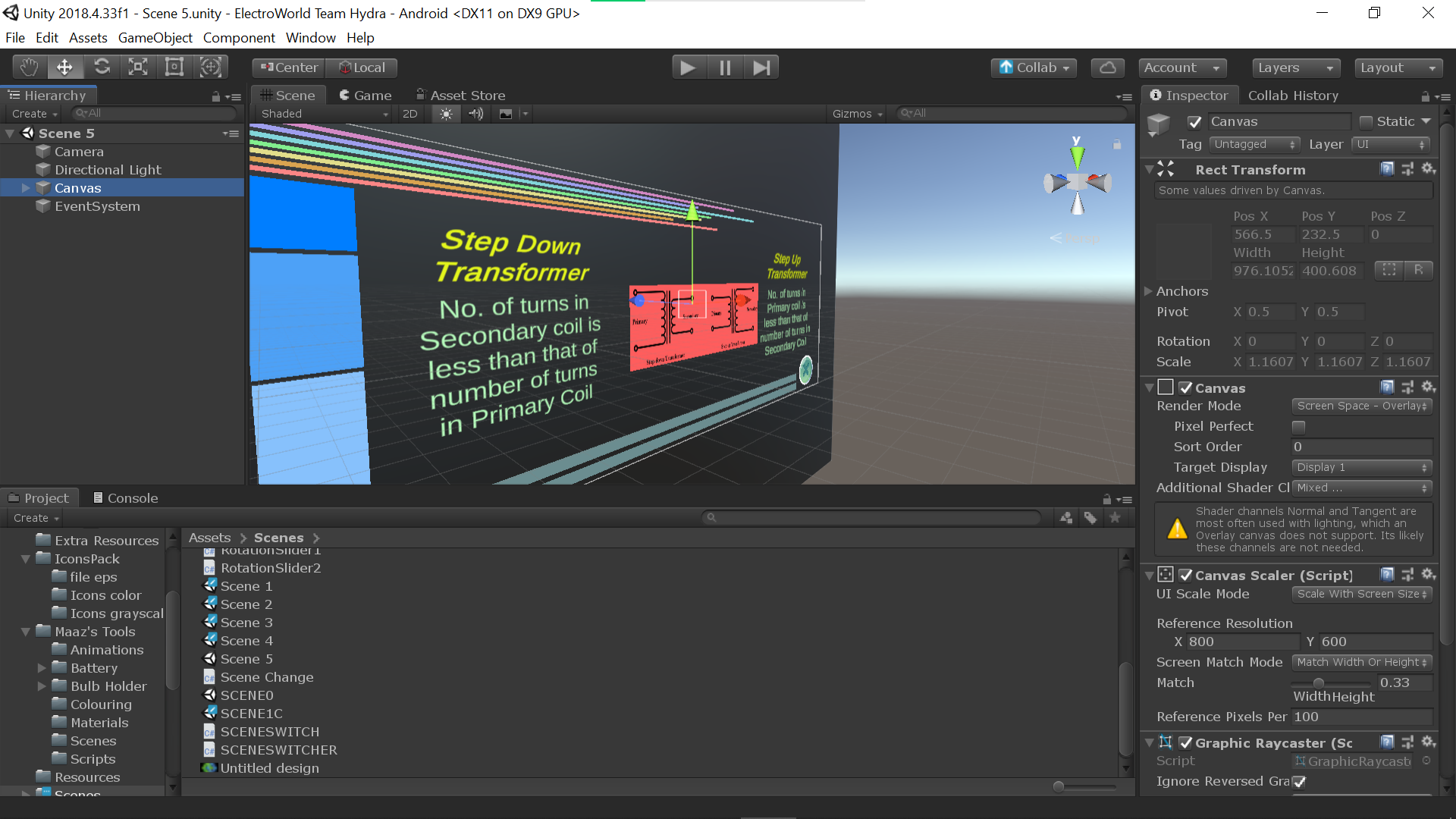Click the Center pivot toggle button
1456x819 pixels.
coord(289,67)
